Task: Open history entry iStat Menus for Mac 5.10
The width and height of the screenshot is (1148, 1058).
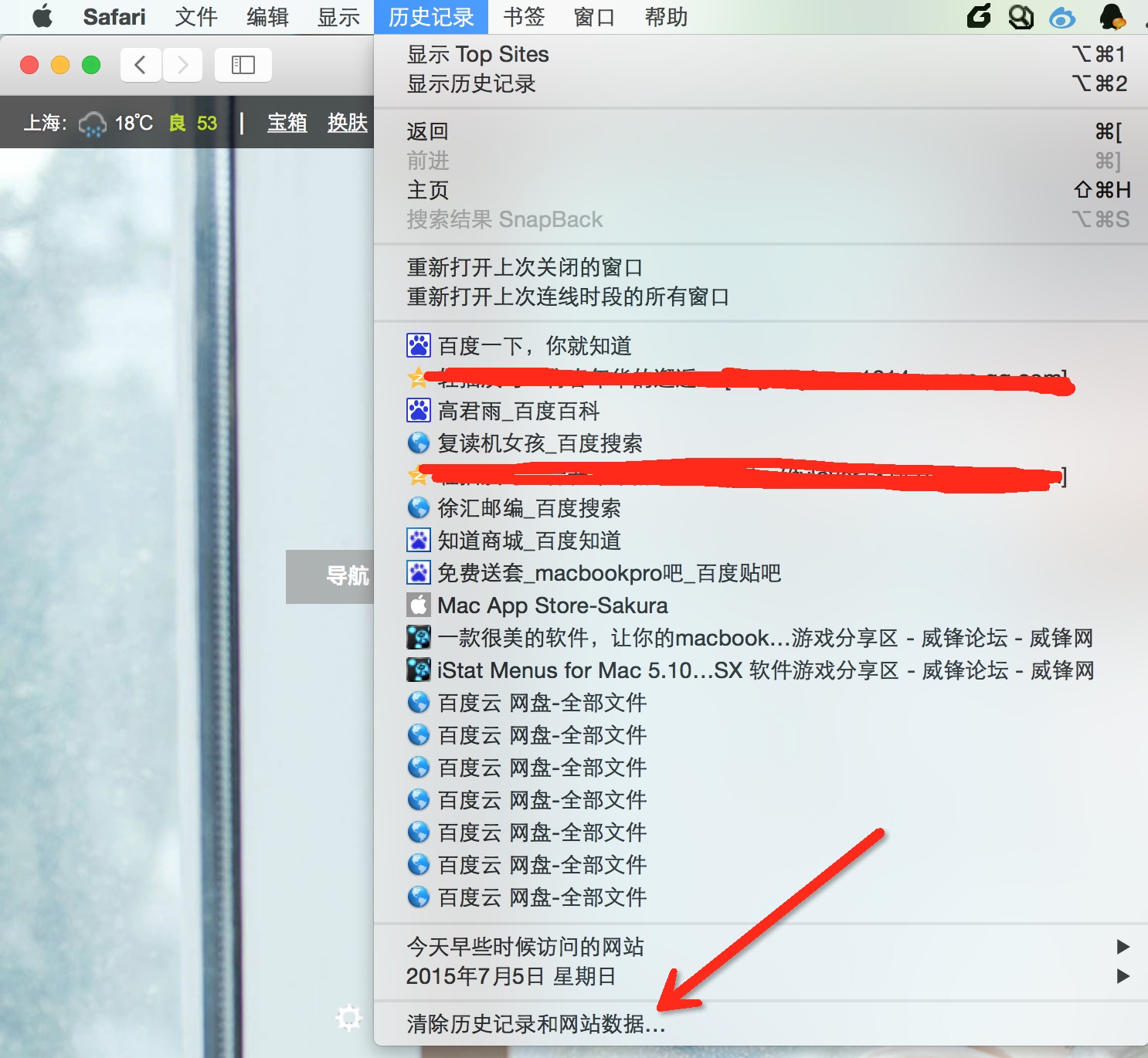Action: click(761, 670)
